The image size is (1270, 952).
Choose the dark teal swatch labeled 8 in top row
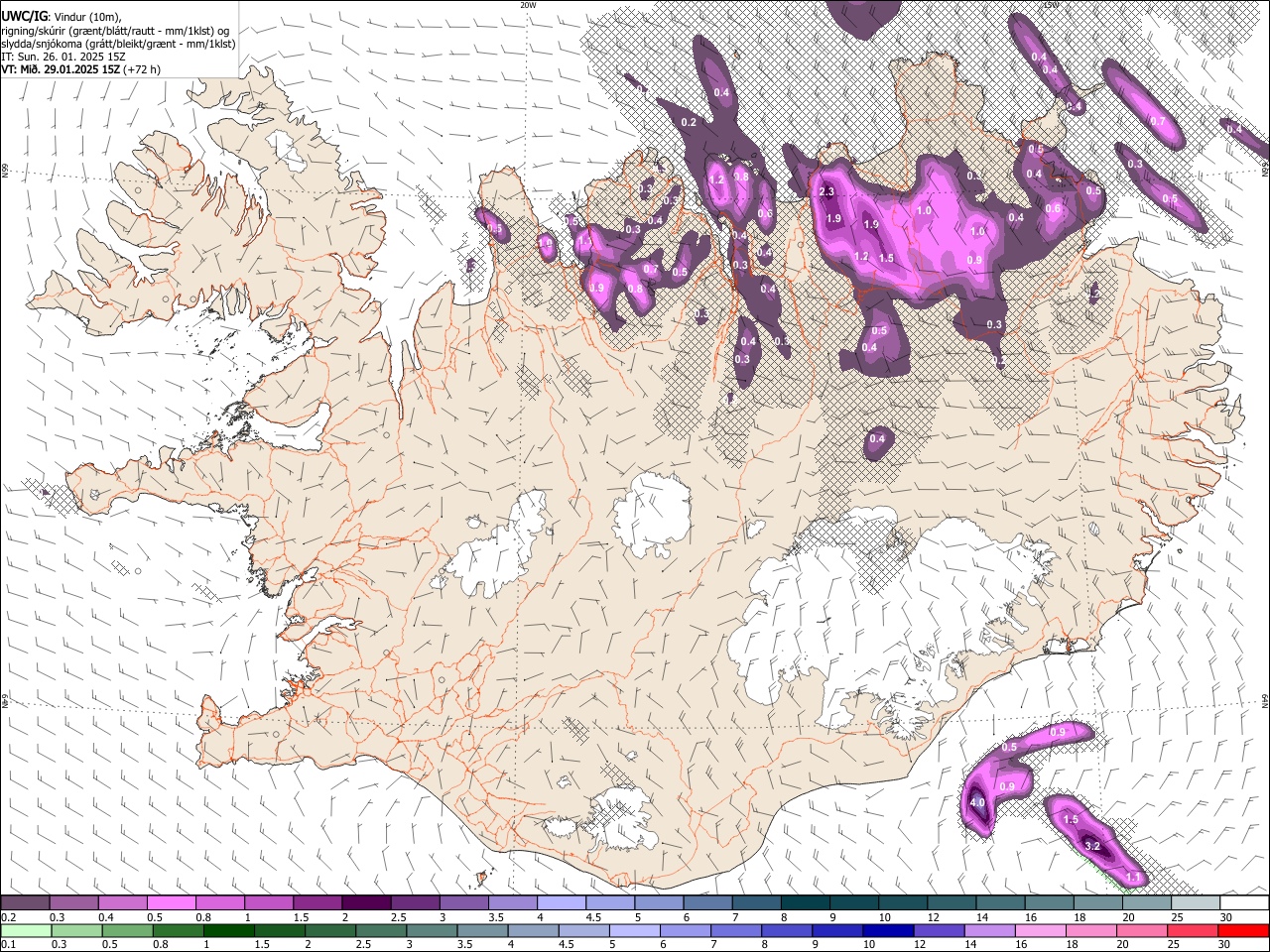(806, 903)
